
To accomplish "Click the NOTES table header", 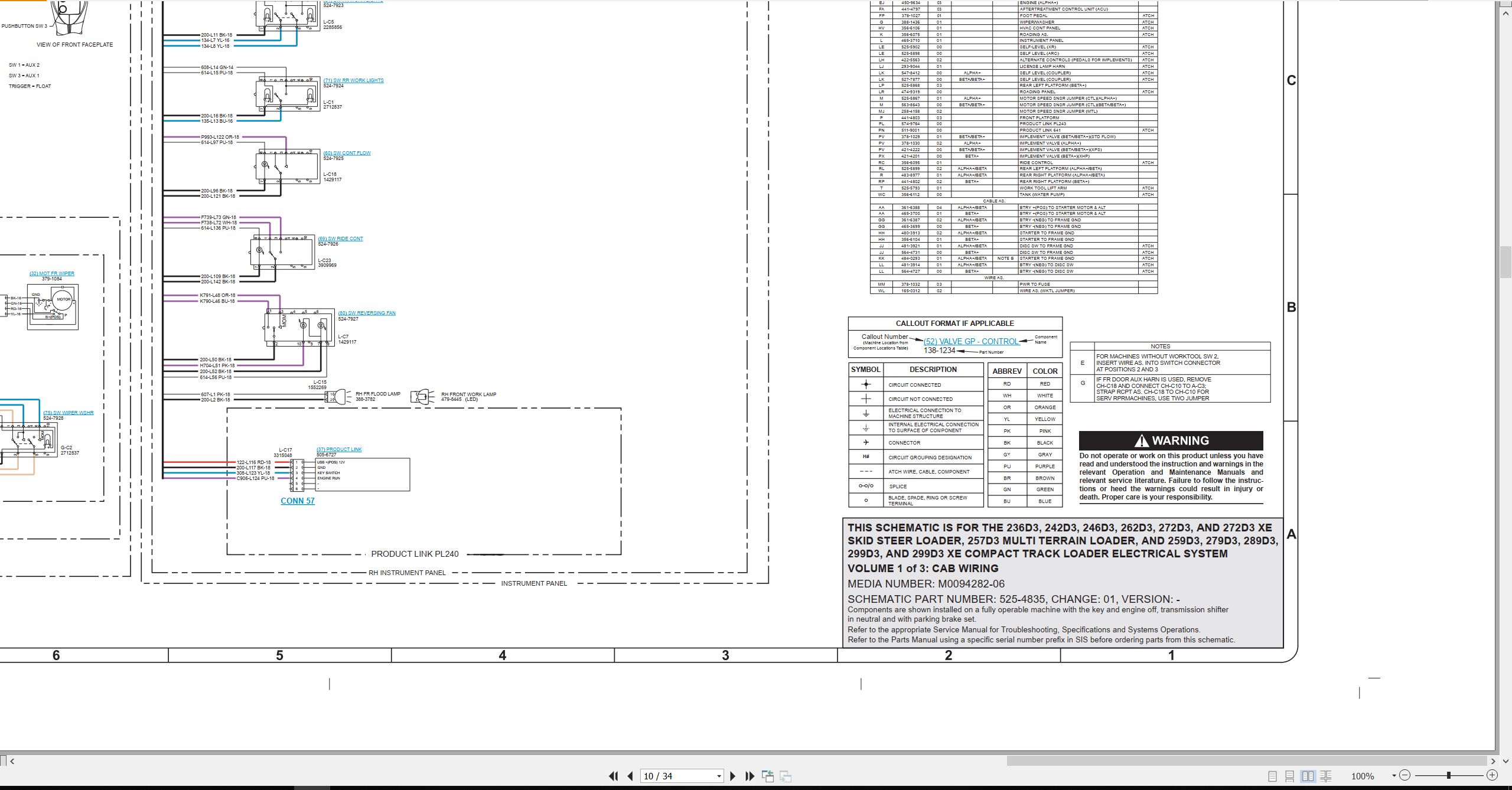I will [x=1160, y=347].
